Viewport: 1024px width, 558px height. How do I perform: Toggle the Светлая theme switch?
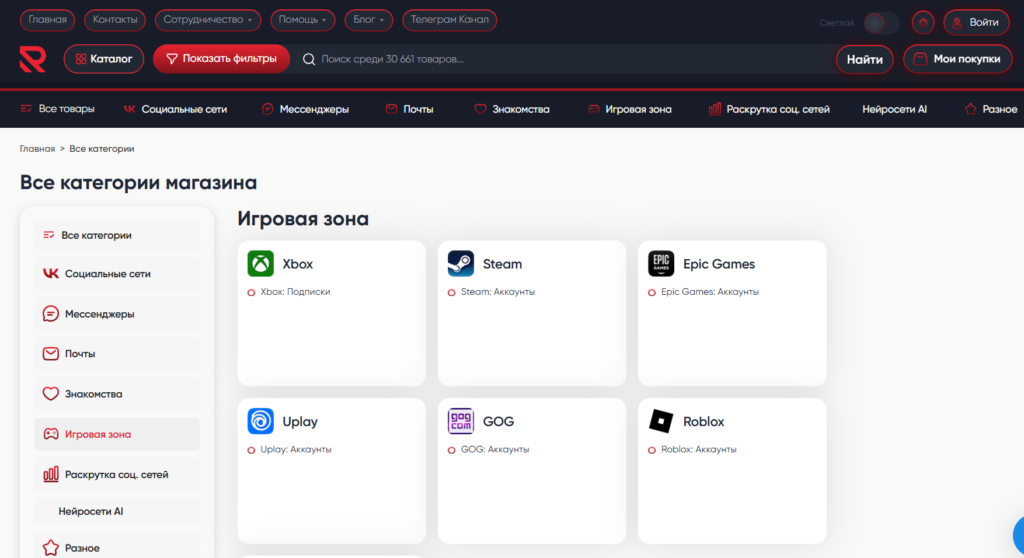pos(881,24)
